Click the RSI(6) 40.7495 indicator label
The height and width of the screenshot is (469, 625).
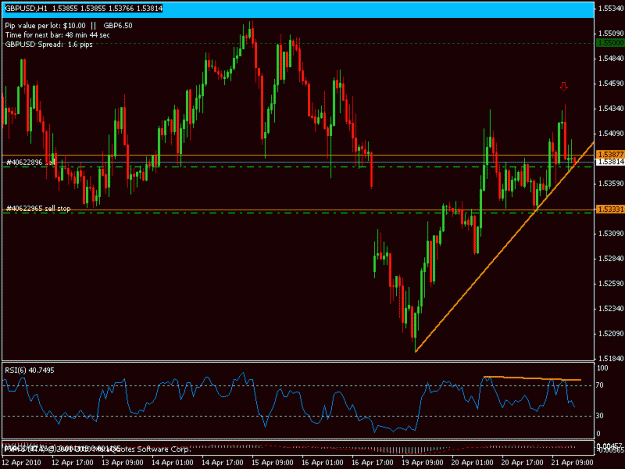point(29,370)
